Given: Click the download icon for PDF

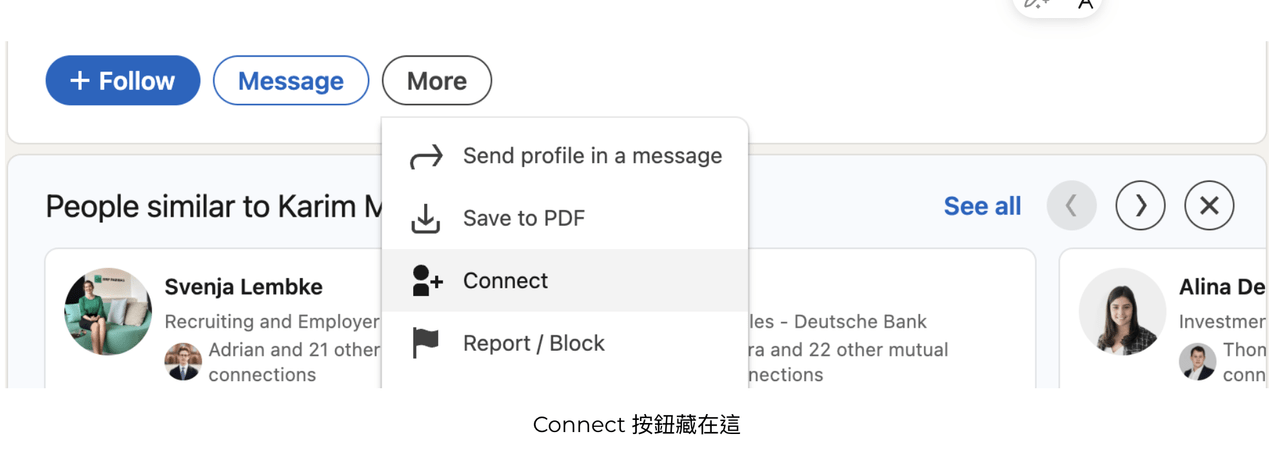Looking at the screenshot, I should click(427, 218).
